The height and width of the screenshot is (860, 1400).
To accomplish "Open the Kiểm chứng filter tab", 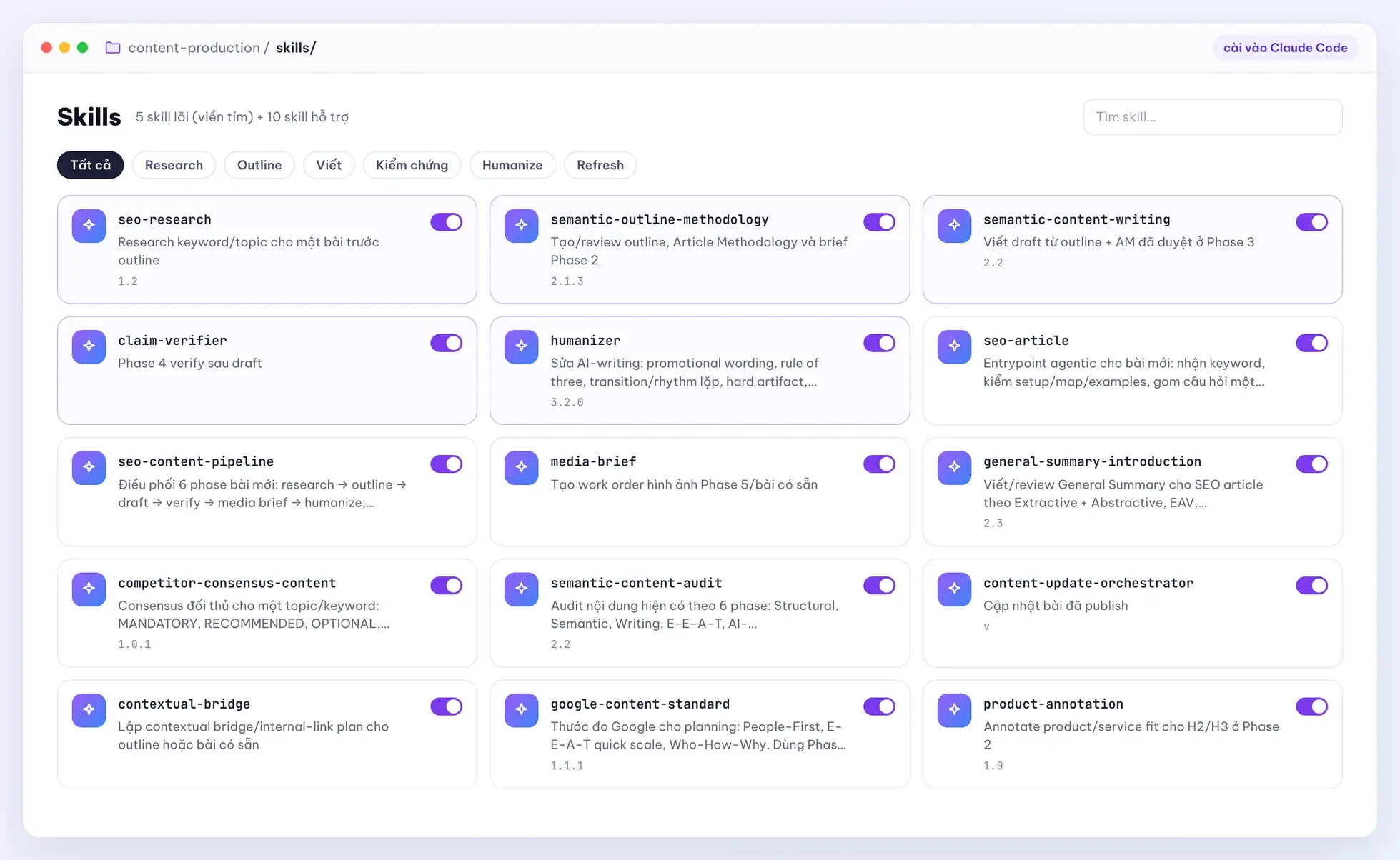I will 412,165.
